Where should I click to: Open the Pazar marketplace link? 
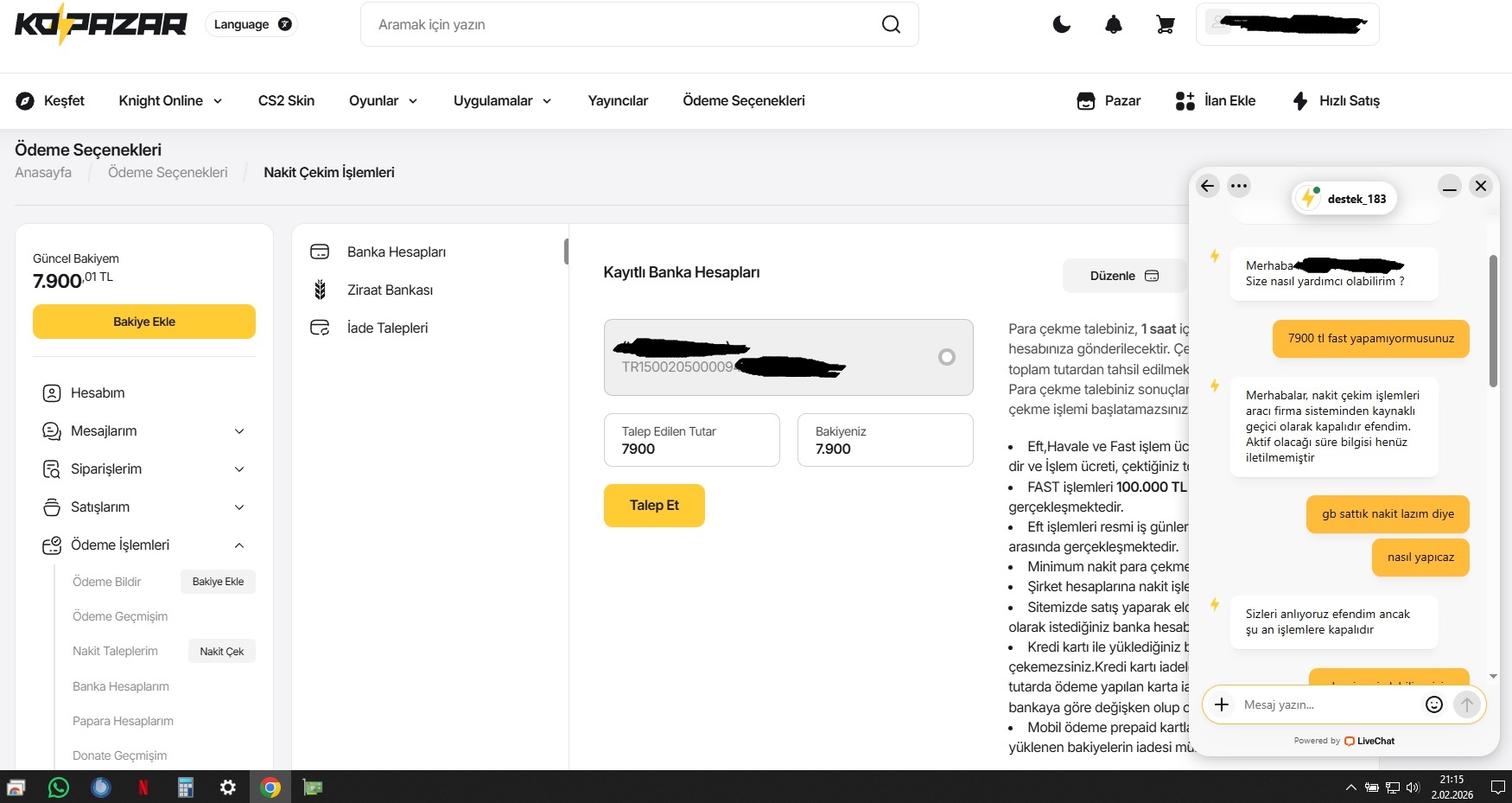point(1109,100)
